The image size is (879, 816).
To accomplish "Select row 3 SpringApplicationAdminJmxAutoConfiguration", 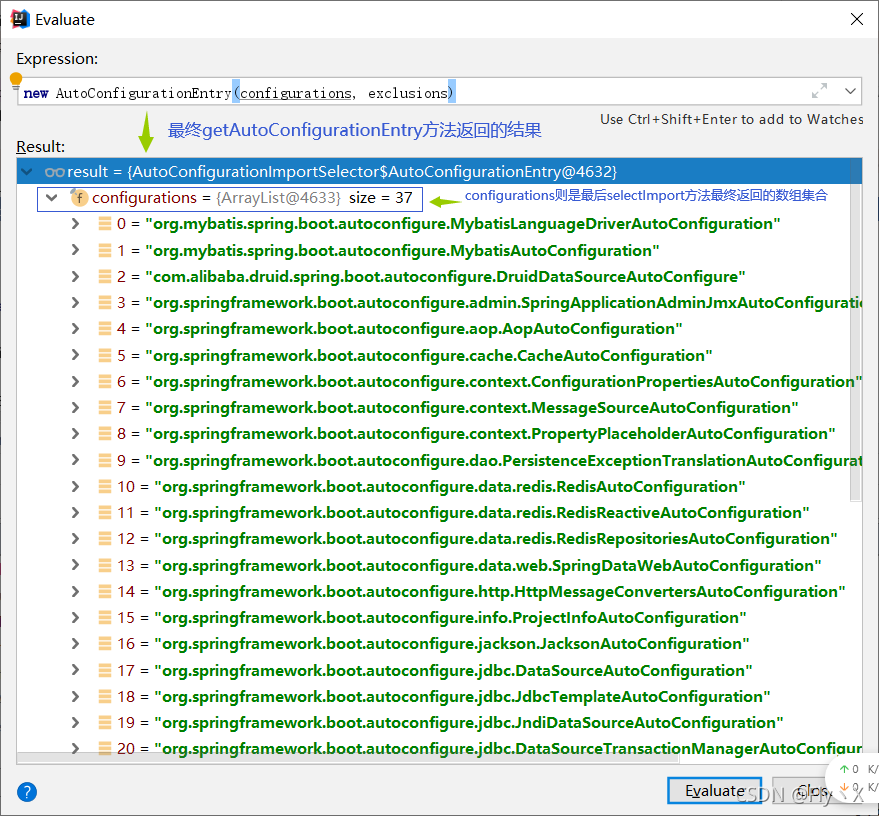I will [439, 303].
